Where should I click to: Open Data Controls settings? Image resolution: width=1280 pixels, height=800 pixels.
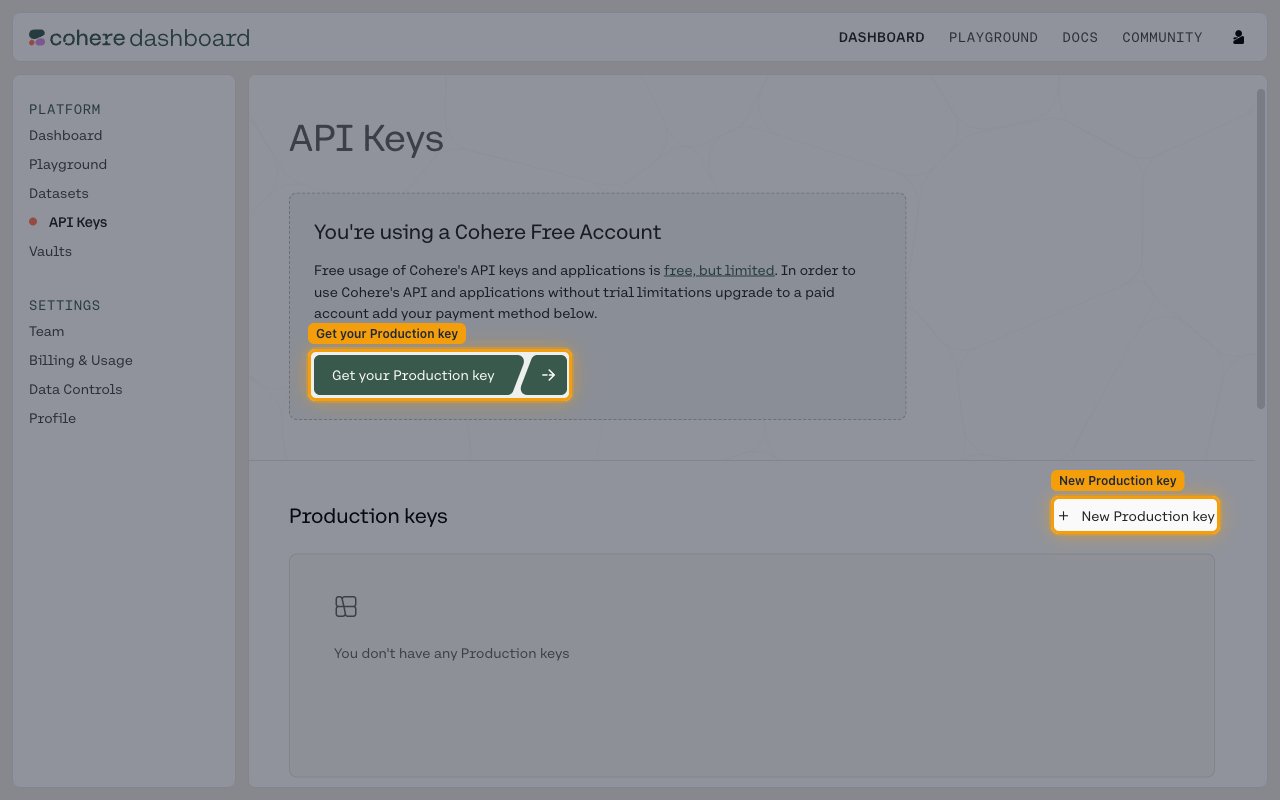(x=75, y=389)
